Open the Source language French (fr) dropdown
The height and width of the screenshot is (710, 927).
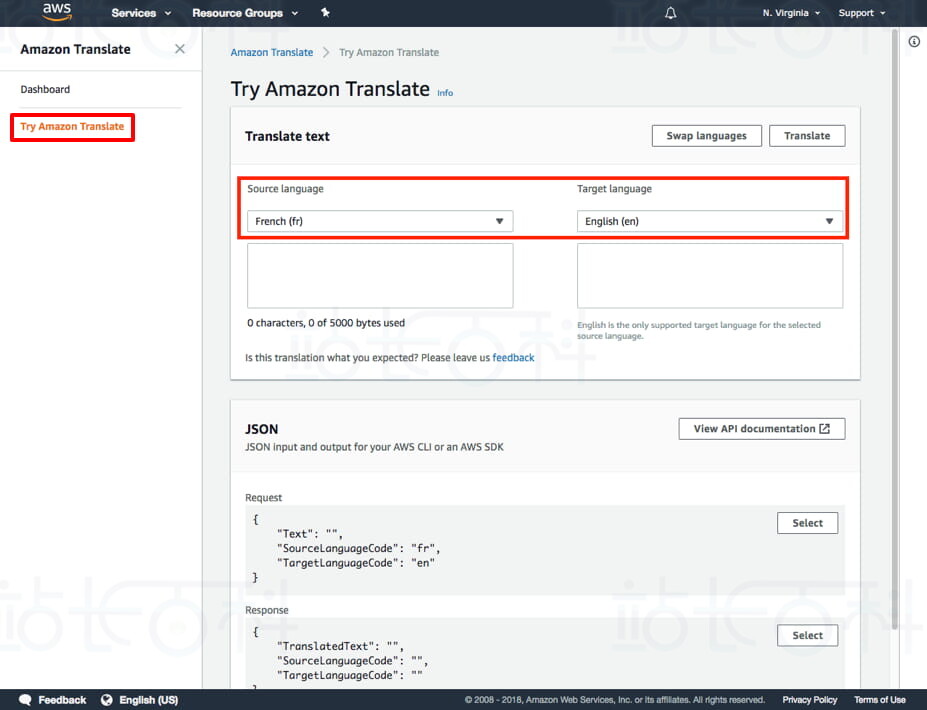(380, 221)
